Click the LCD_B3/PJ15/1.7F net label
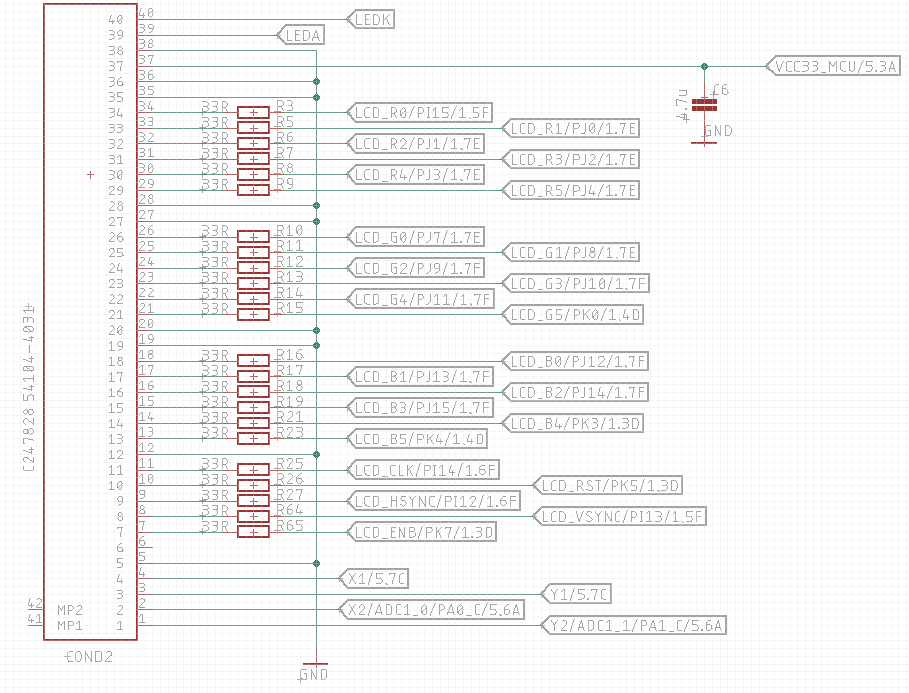Viewport: 909px width, 693px height. (x=420, y=408)
